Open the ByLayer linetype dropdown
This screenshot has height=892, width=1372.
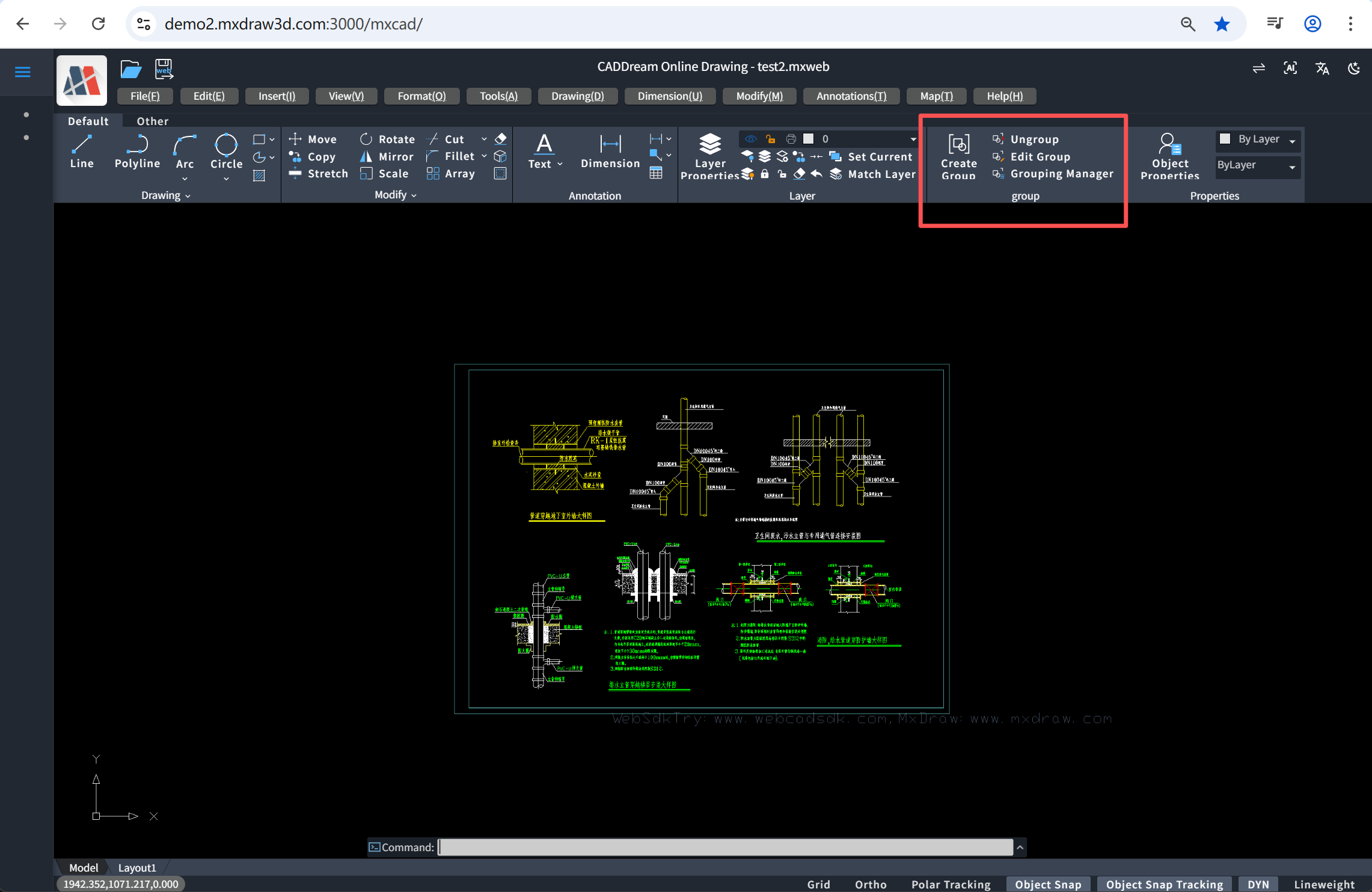[1257, 165]
